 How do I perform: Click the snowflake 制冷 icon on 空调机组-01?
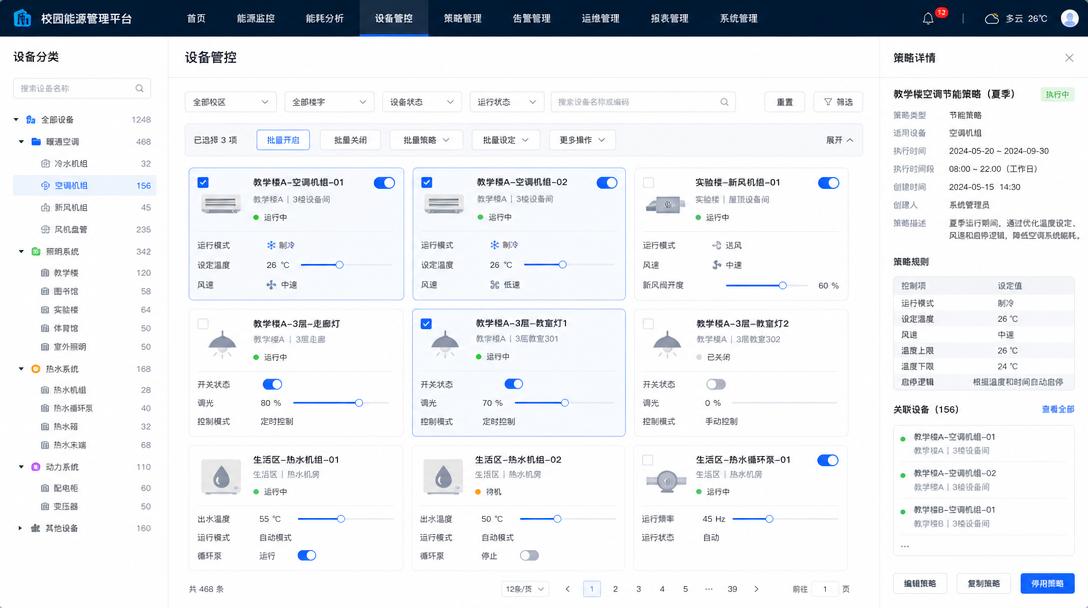point(271,245)
